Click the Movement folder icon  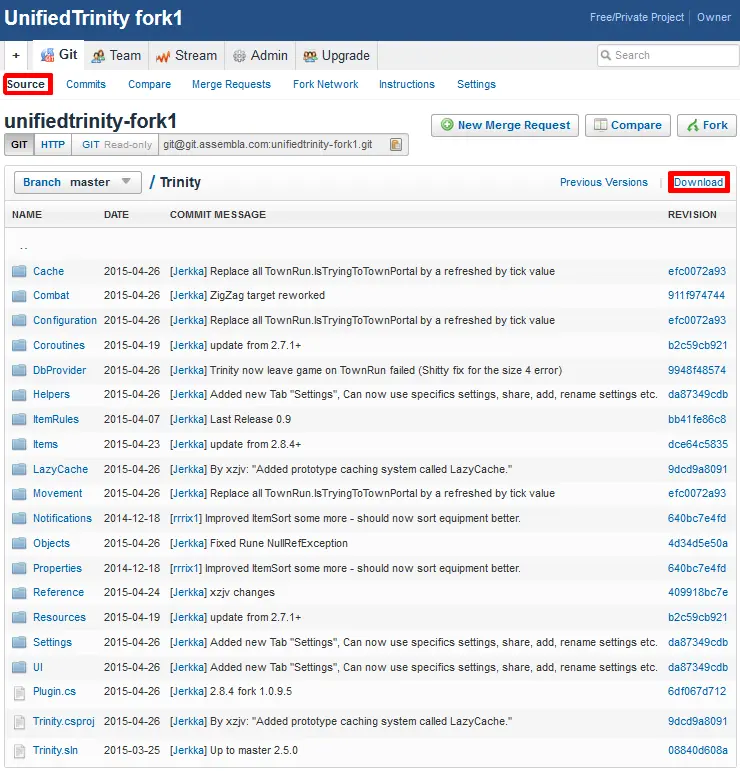pos(19,494)
